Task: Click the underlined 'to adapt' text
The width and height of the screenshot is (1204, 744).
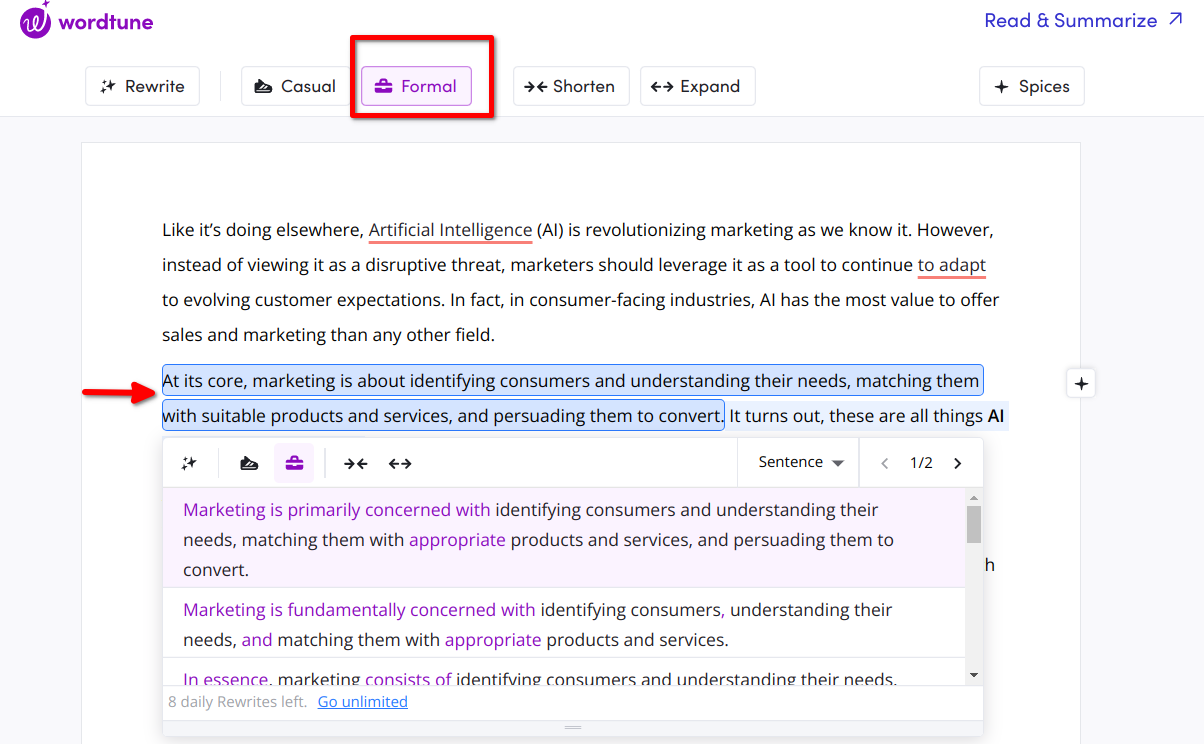Action: [x=952, y=265]
